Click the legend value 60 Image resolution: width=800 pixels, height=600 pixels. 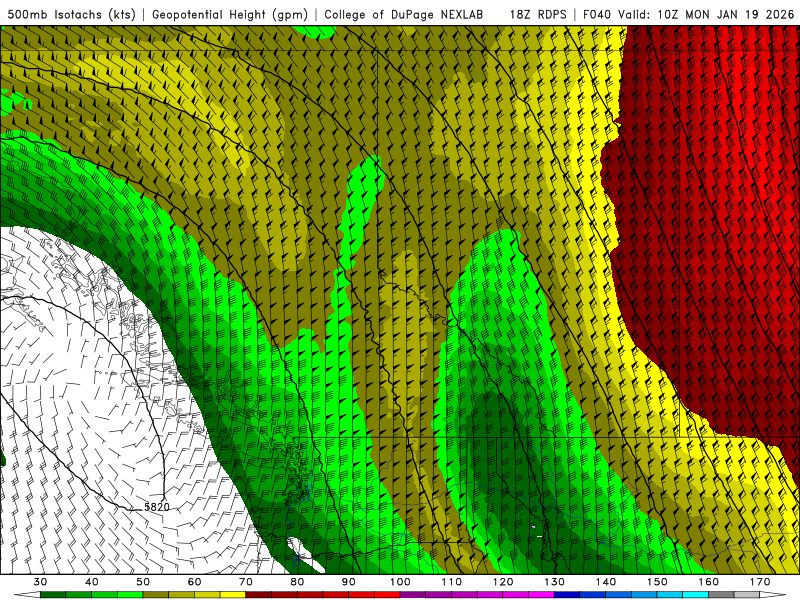coord(194,582)
